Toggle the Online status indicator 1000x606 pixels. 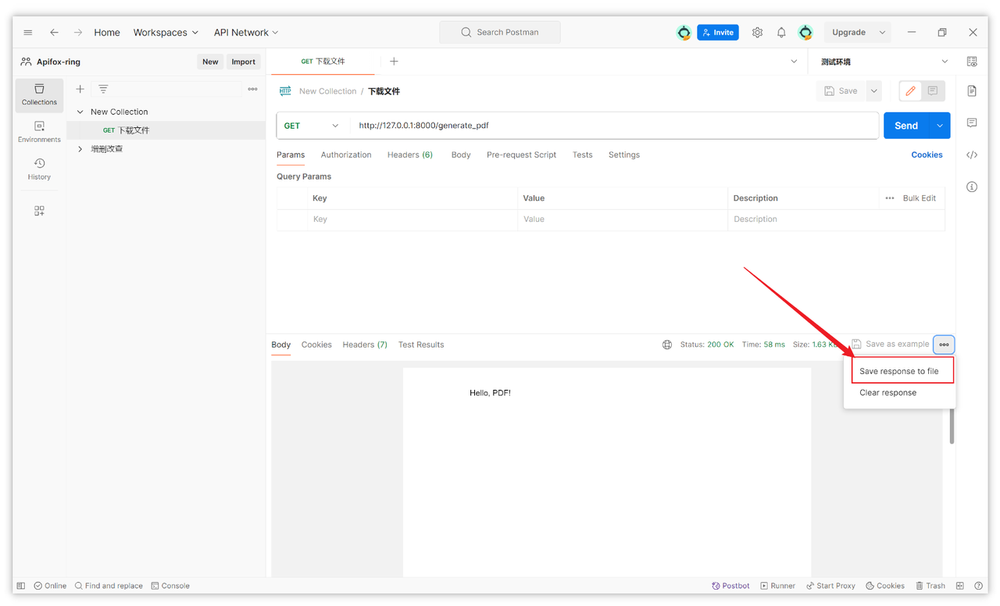pyautogui.click(x=50, y=585)
